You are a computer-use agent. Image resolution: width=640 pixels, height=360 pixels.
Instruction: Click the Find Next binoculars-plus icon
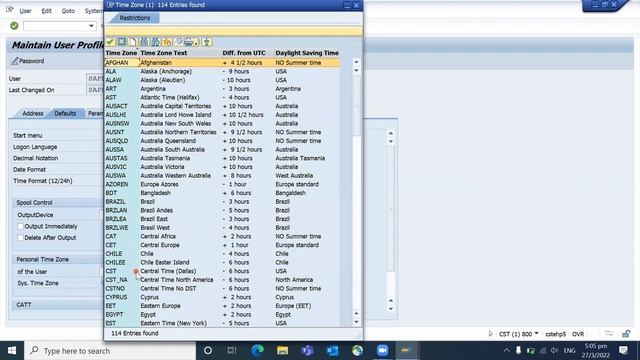[x=156, y=42]
